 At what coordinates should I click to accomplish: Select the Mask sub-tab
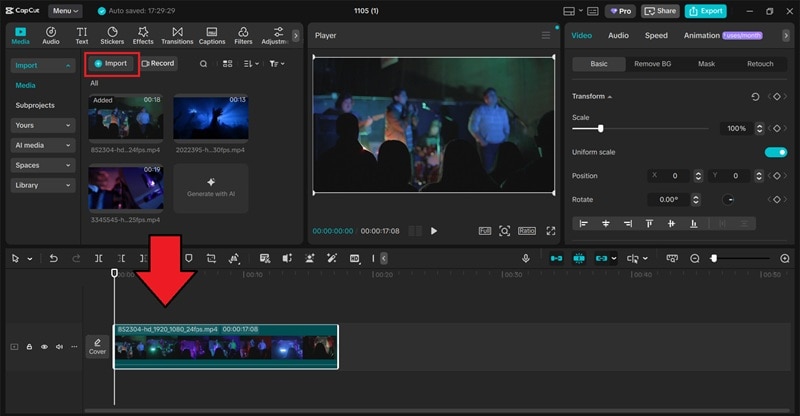[706, 64]
